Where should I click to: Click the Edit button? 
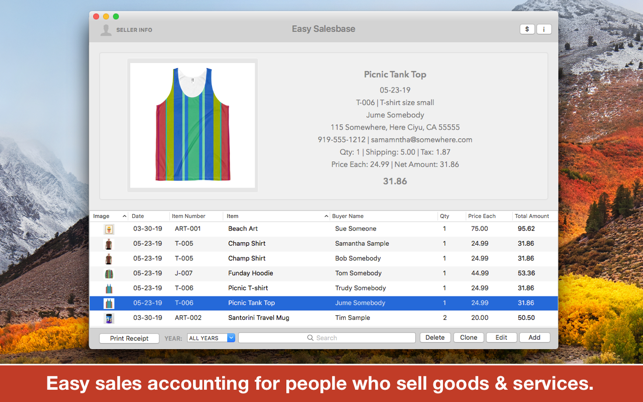coord(501,338)
